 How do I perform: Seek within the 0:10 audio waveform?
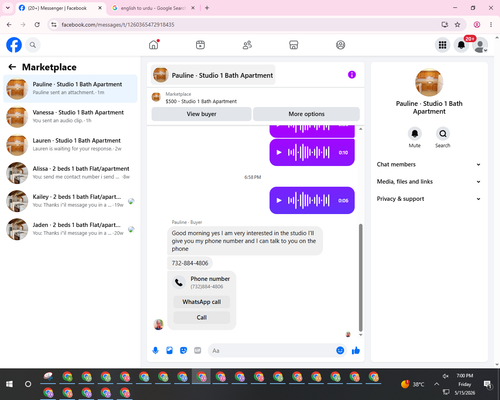pyautogui.click(x=309, y=153)
